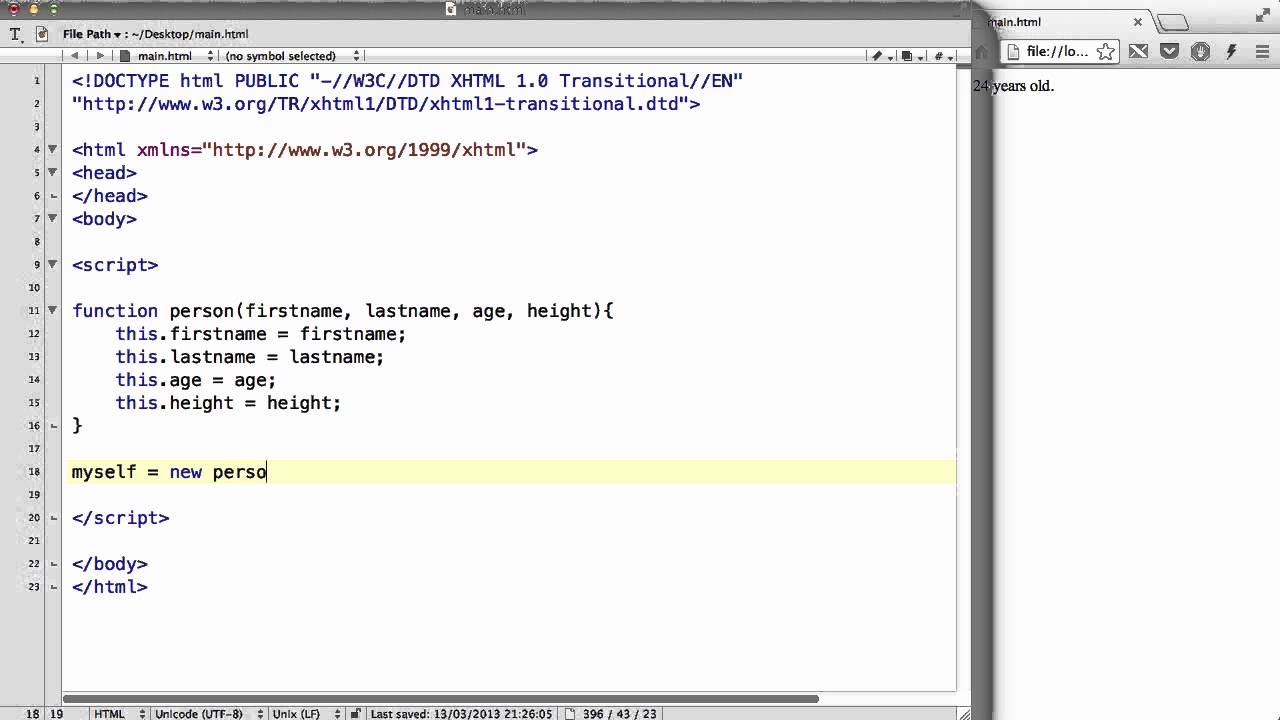This screenshot has width=1280, height=720.
Task: Click the opening '<head>' tag on line 5
Action: [x=104, y=173]
